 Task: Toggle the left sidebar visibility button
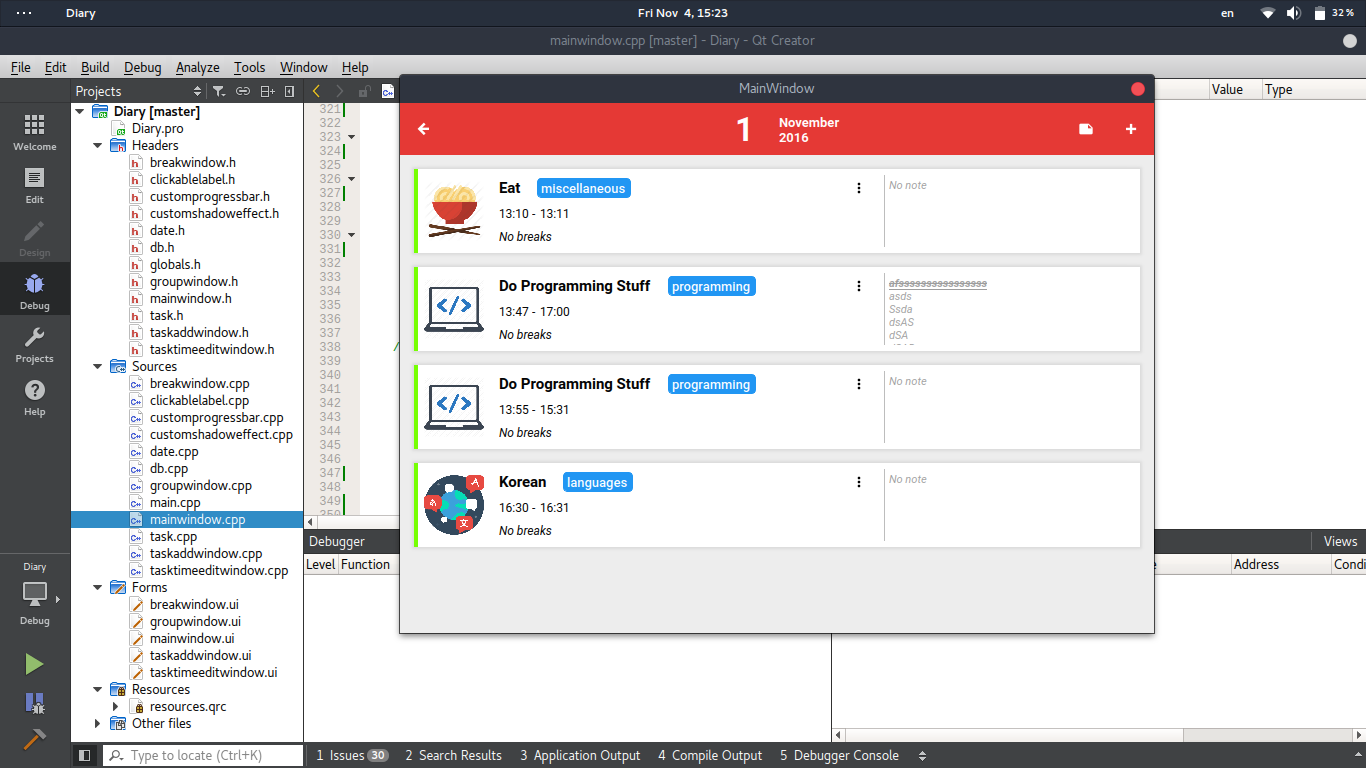pyautogui.click(x=85, y=756)
